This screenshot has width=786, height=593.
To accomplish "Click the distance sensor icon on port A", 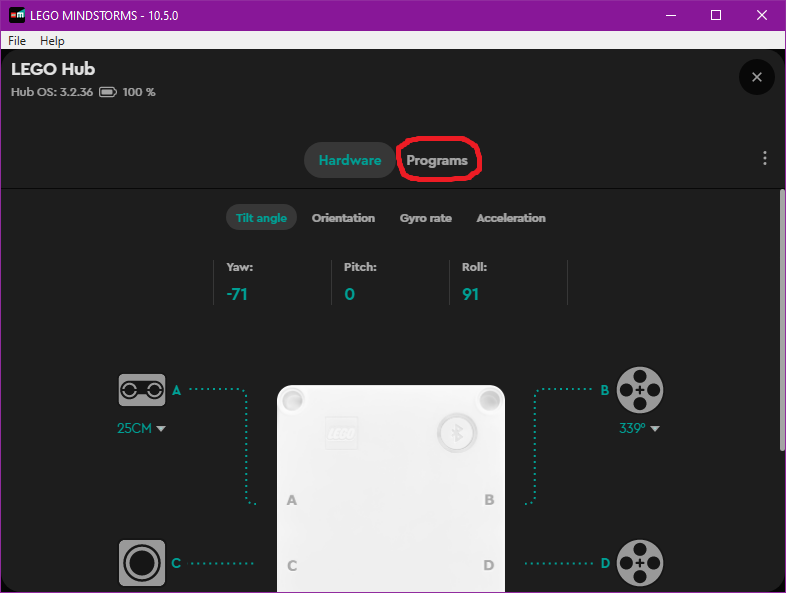I will [x=141, y=390].
